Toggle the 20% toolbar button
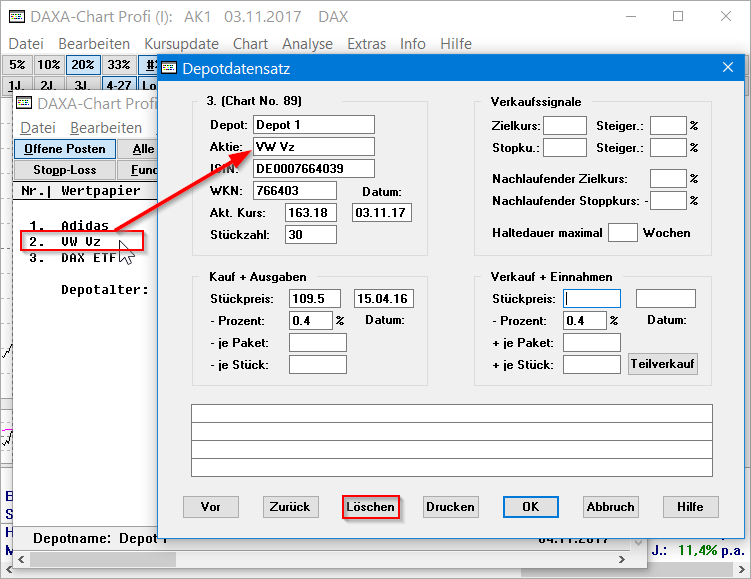This screenshot has width=751, height=579. [x=83, y=65]
